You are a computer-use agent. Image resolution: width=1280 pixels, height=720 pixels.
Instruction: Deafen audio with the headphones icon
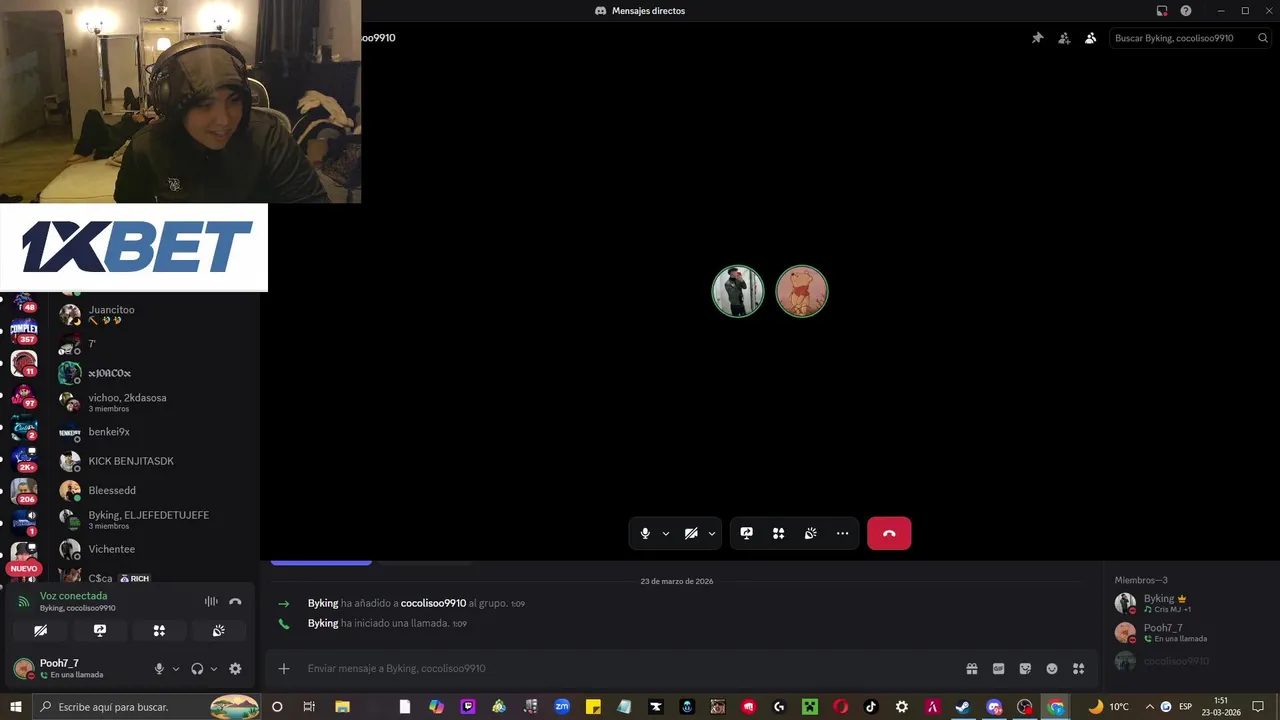(197, 669)
